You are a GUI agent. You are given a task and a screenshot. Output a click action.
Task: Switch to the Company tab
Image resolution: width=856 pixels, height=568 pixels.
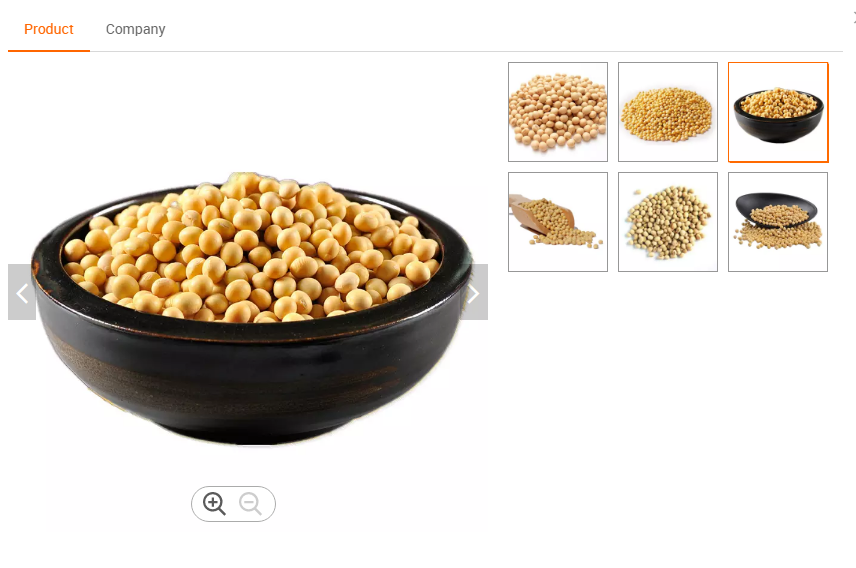click(x=135, y=29)
